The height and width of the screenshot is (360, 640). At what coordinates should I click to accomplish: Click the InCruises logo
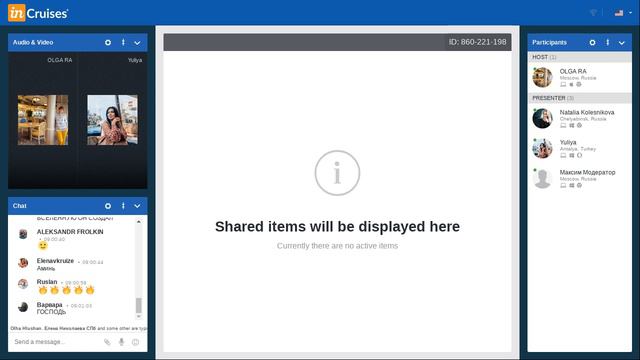(38, 13)
